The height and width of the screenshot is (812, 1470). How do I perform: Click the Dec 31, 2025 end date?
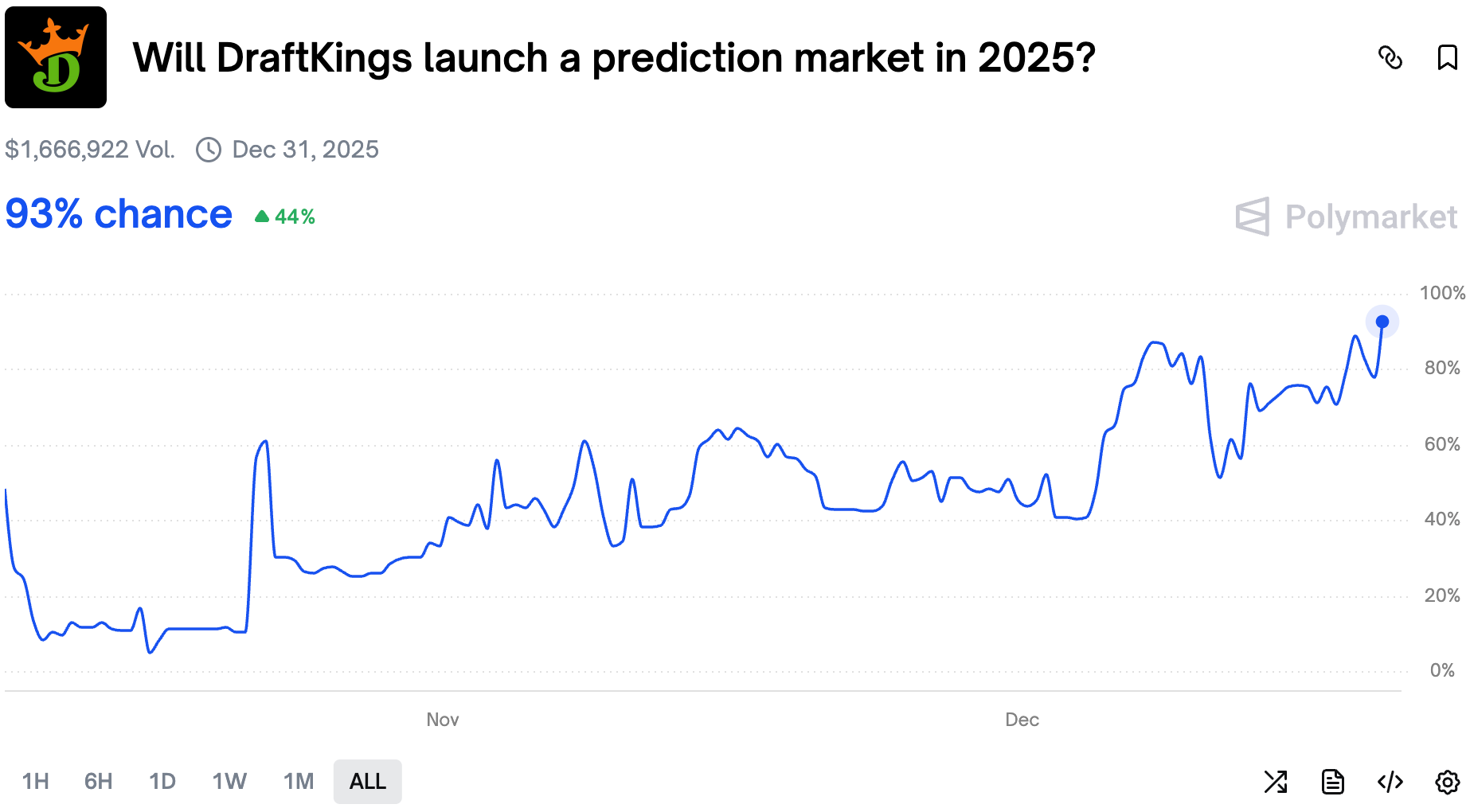[x=305, y=150]
